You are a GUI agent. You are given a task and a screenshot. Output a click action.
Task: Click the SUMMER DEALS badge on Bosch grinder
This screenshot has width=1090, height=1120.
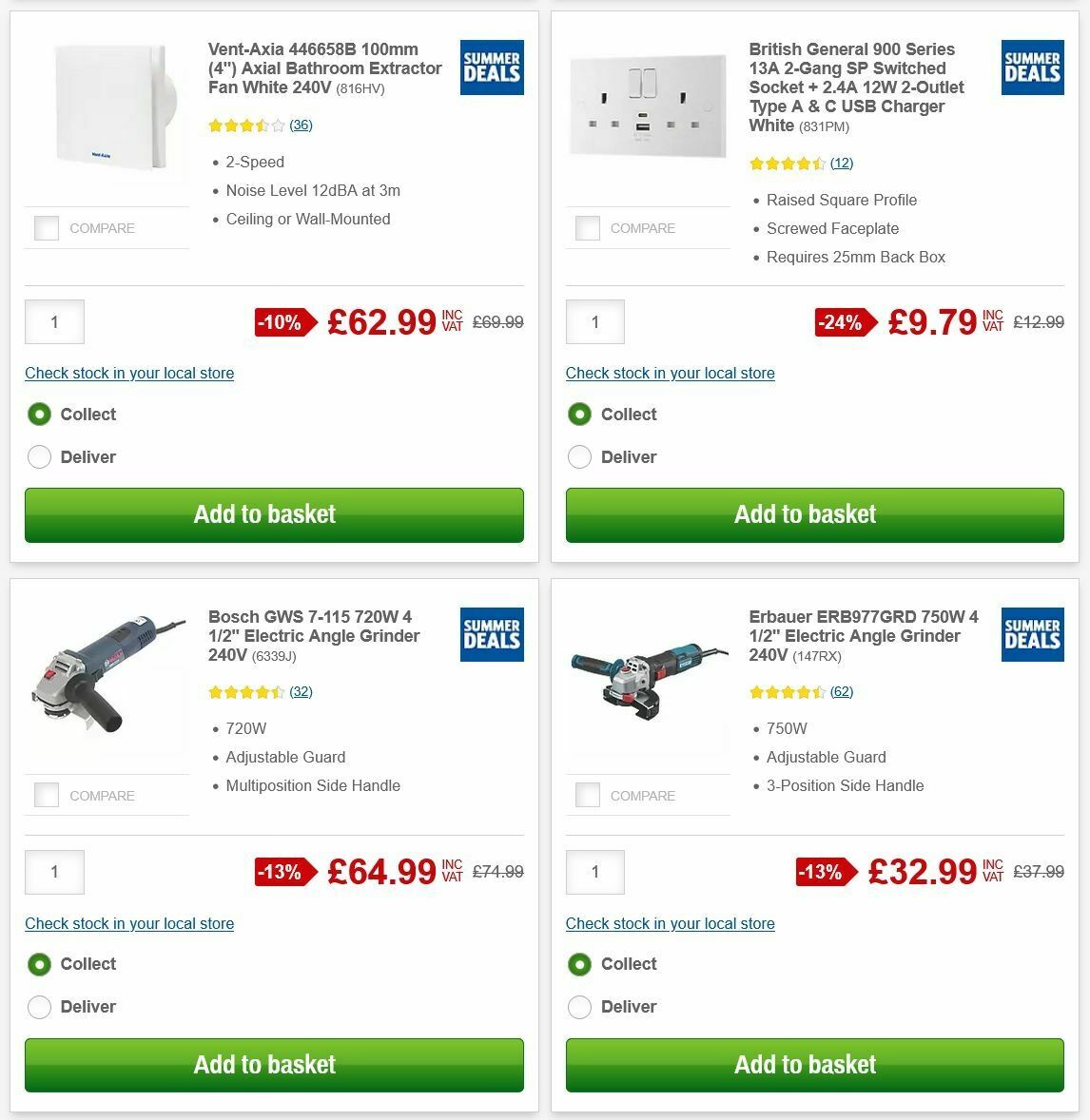(491, 634)
